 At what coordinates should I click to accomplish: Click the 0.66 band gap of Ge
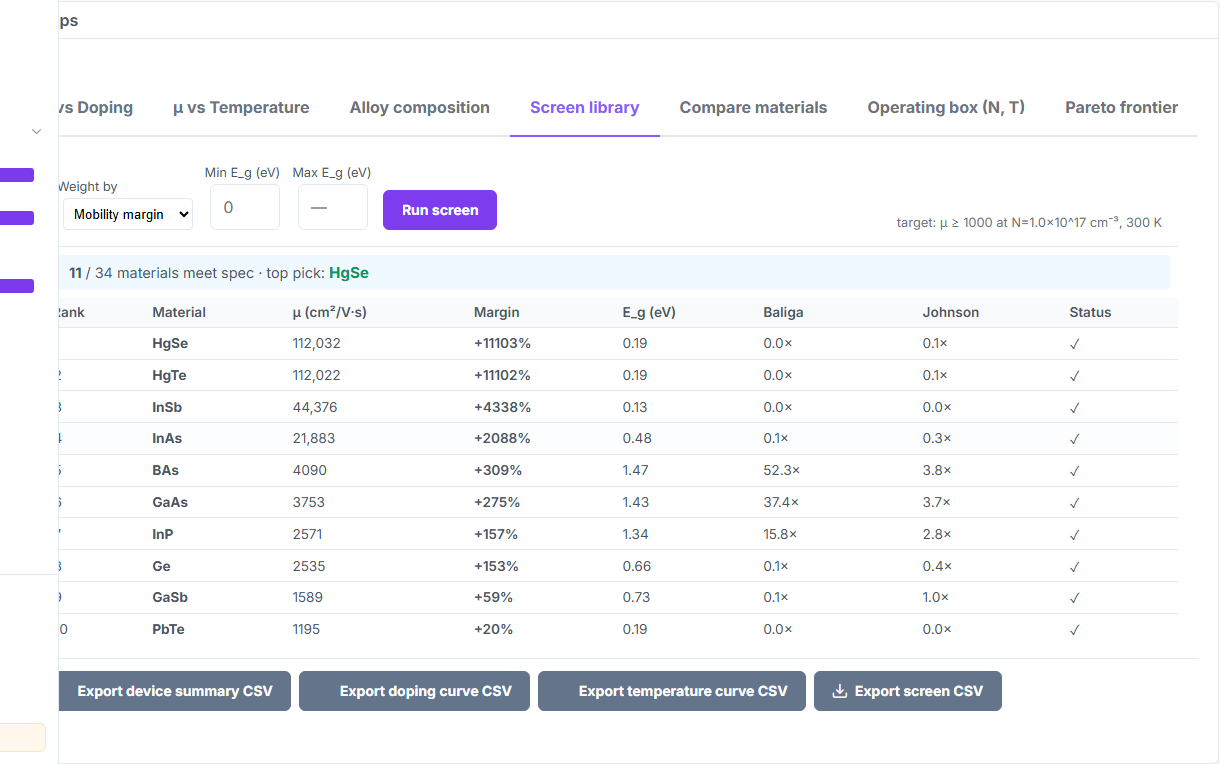coord(636,566)
